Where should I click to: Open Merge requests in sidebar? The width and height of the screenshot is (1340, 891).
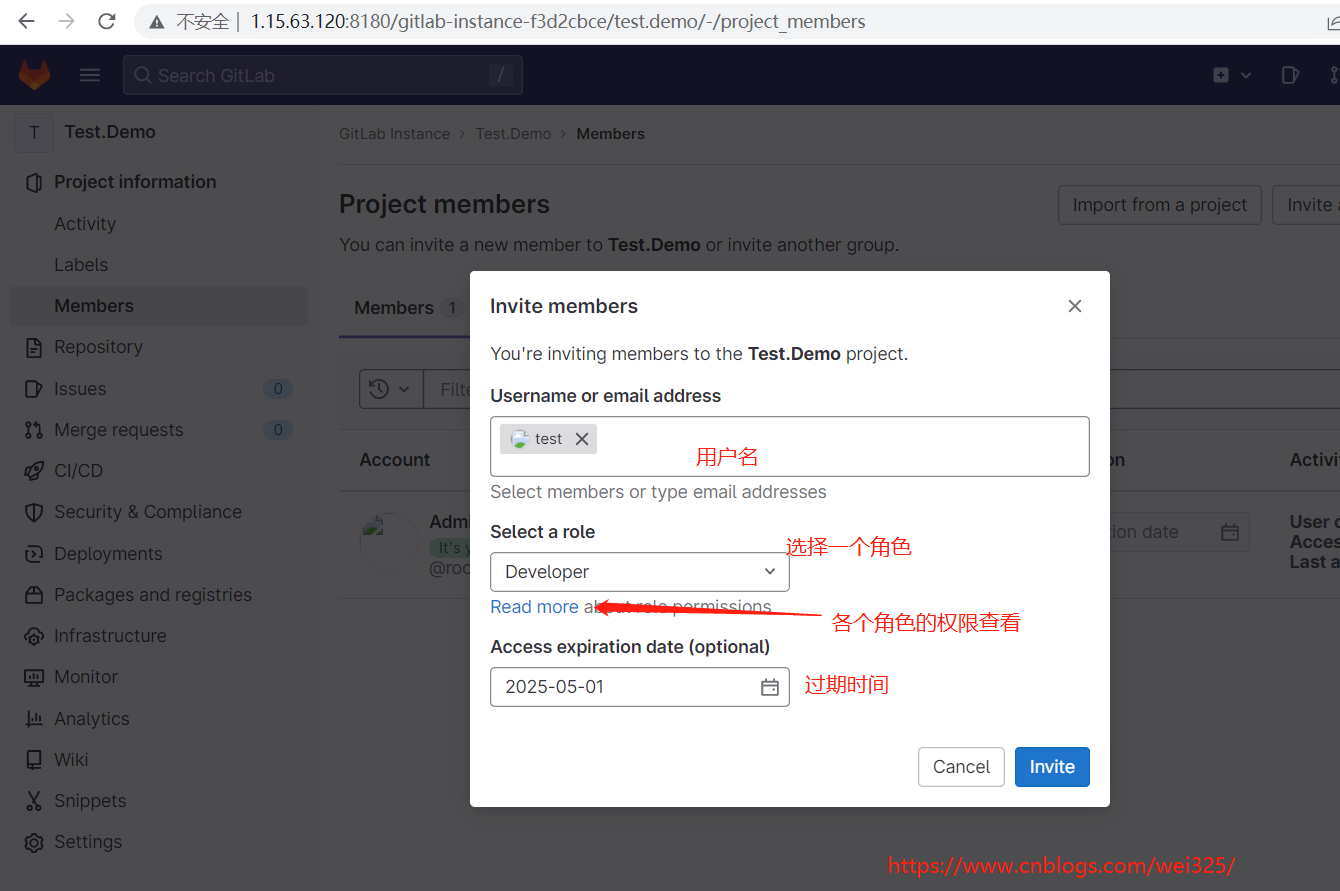pyautogui.click(x=119, y=430)
